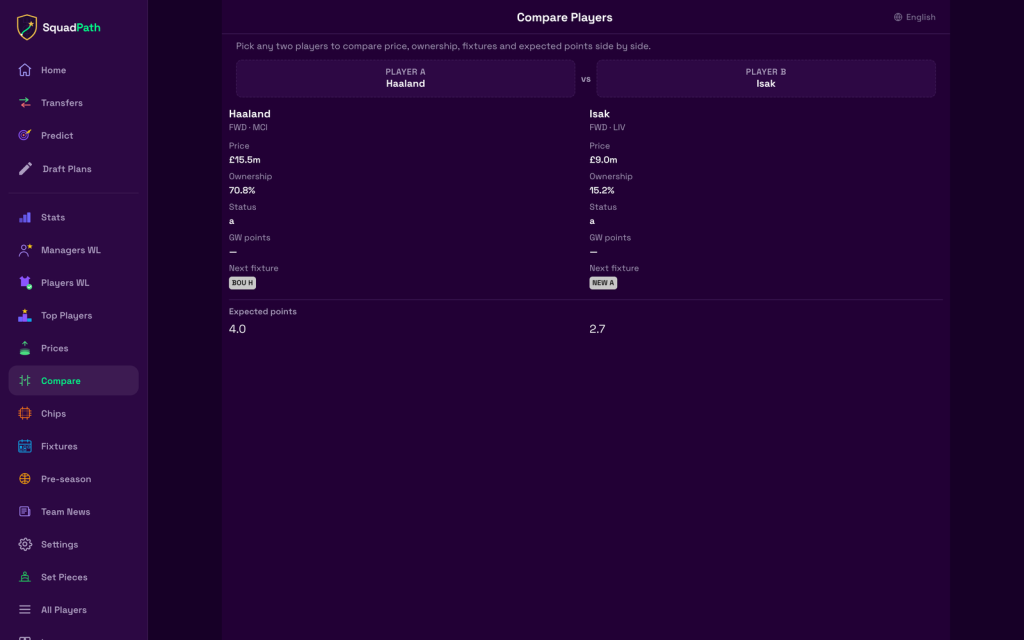Image resolution: width=1024 pixels, height=640 pixels.
Task: Open the Prices page label
Action: (x=55, y=348)
